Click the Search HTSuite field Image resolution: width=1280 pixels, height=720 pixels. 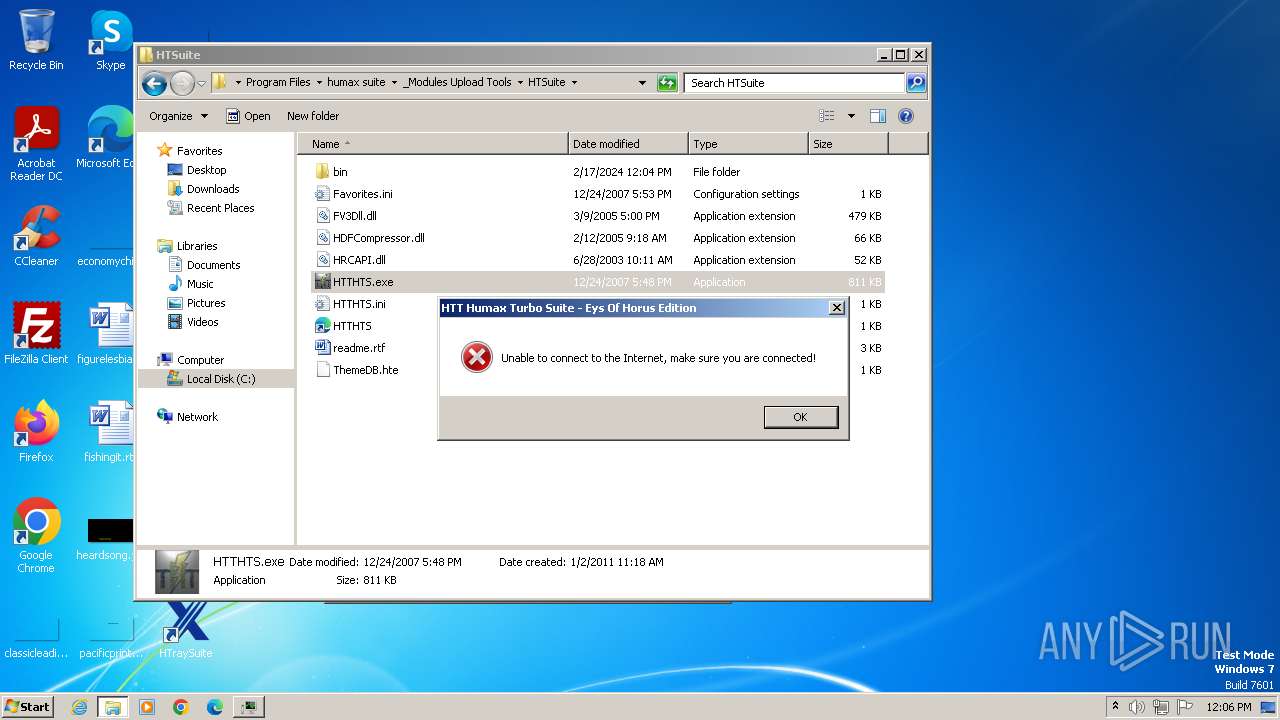pos(795,83)
